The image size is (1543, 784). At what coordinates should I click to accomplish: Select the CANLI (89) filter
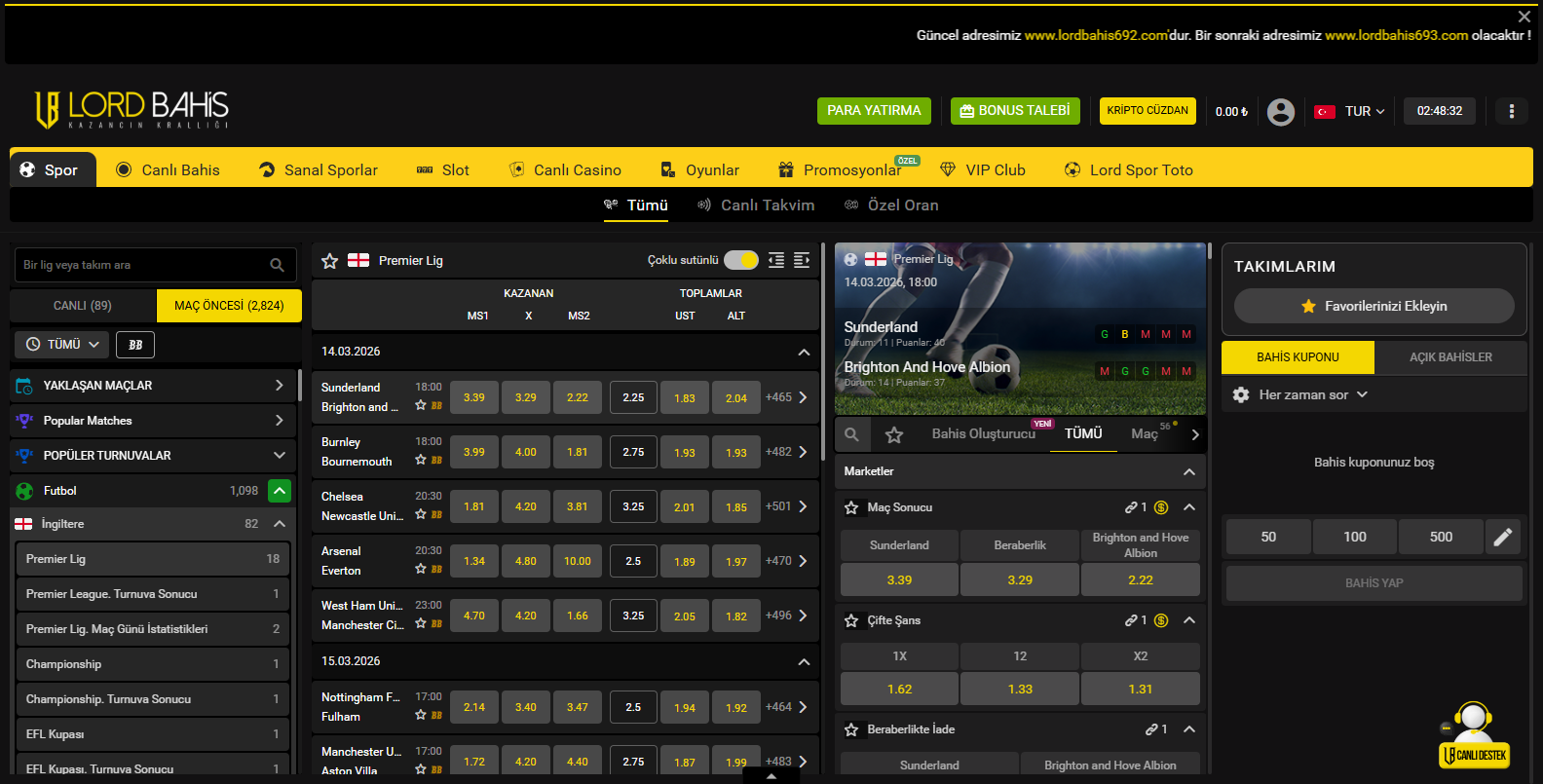[x=83, y=306]
